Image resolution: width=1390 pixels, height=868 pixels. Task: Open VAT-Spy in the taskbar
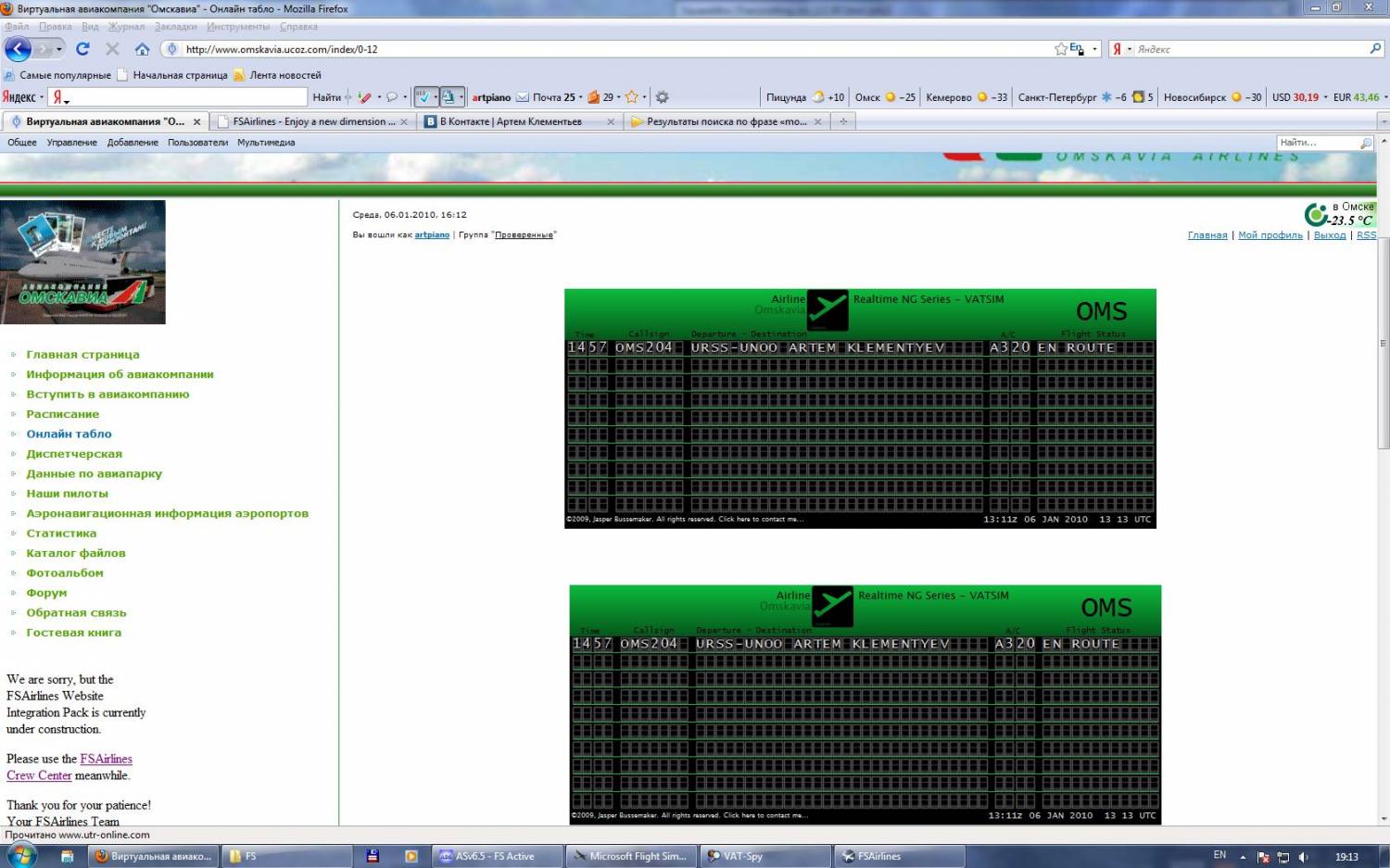pos(764,856)
